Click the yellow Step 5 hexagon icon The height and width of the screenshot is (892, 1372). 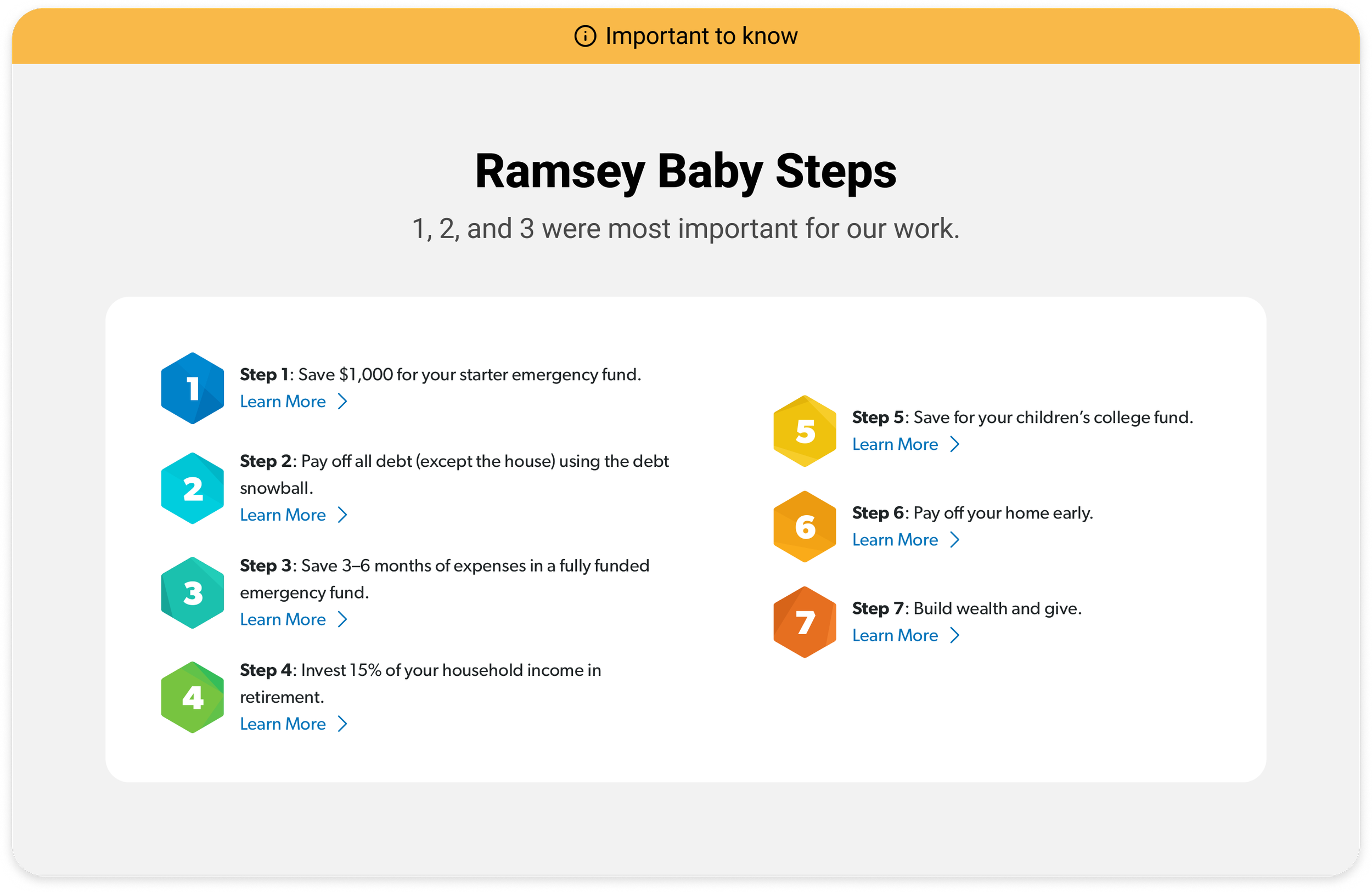click(x=805, y=431)
